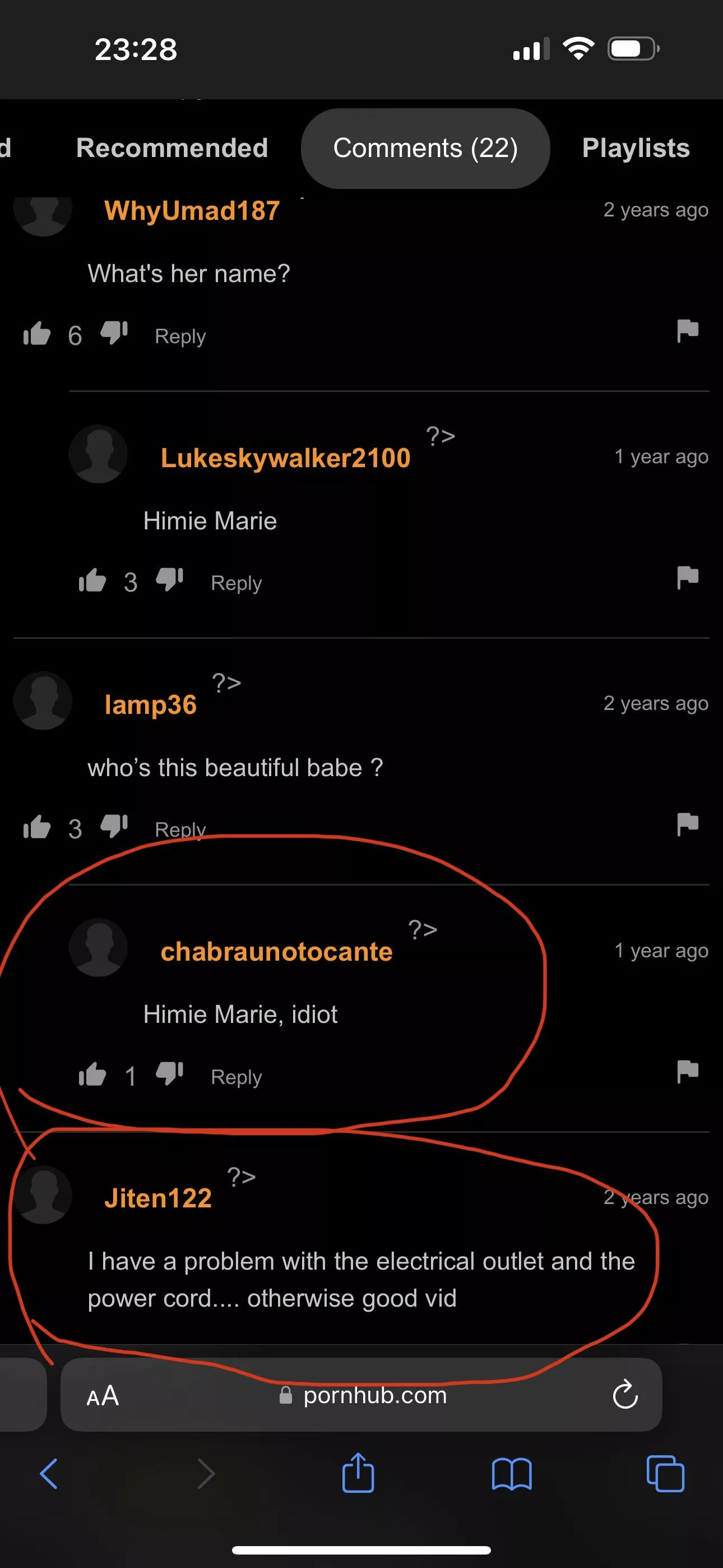Screen dimensions: 723x1568
Task: Thumbs up the lamp36 comment
Action: click(36, 827)
